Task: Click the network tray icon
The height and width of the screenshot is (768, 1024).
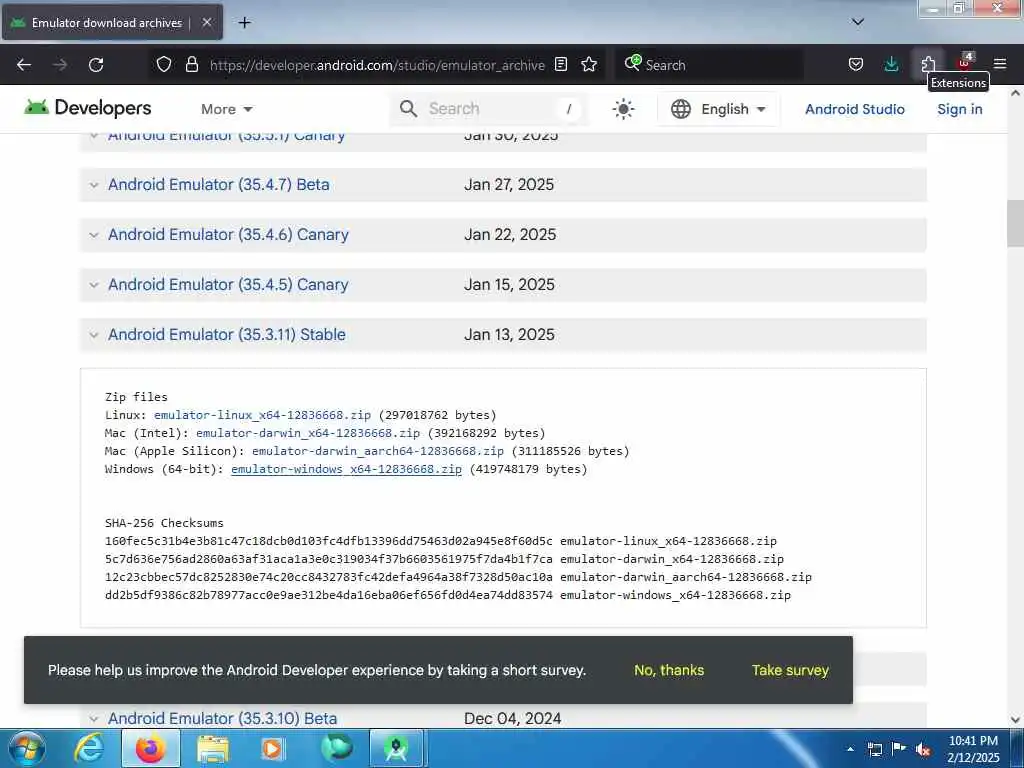Action: [x=874, y=749]
